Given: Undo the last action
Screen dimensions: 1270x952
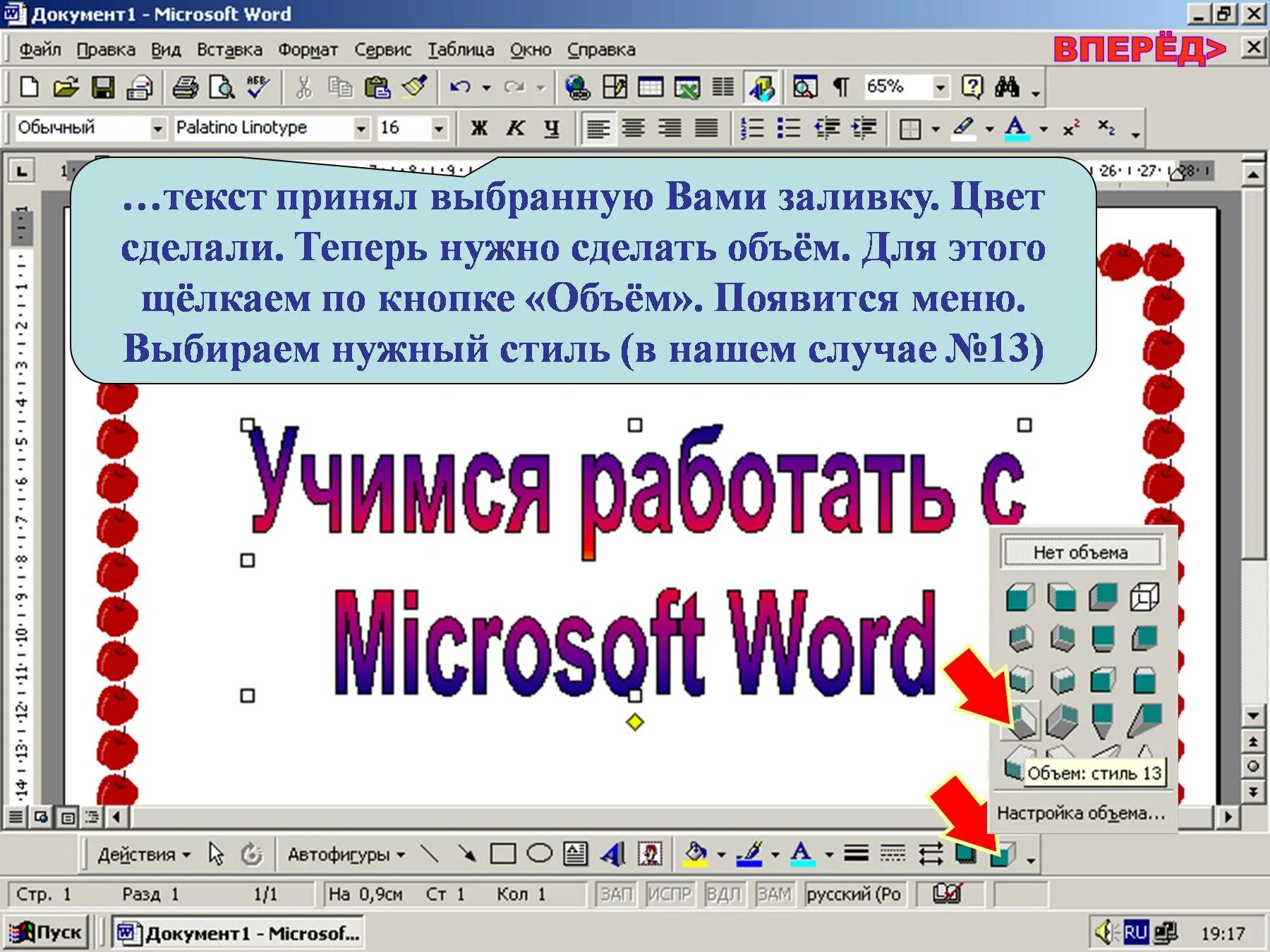Looking at the screenshot, I should coord(461,87).
